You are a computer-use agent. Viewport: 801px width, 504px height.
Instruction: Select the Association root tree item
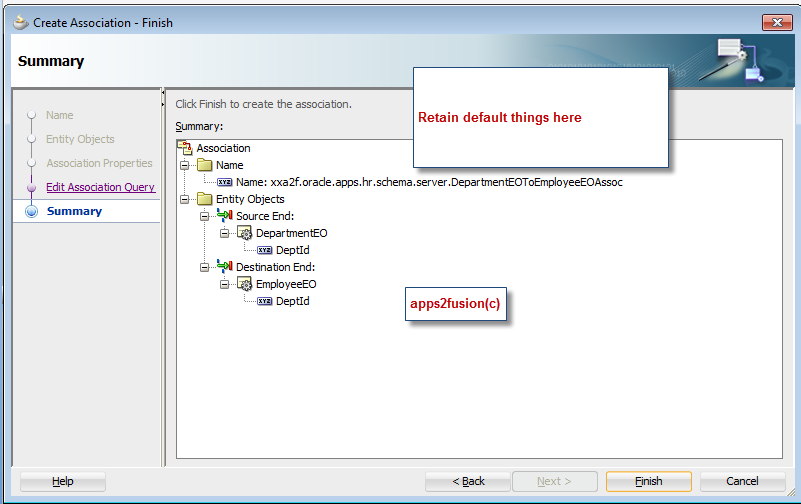pyautogui.click(x=223, y=148)
